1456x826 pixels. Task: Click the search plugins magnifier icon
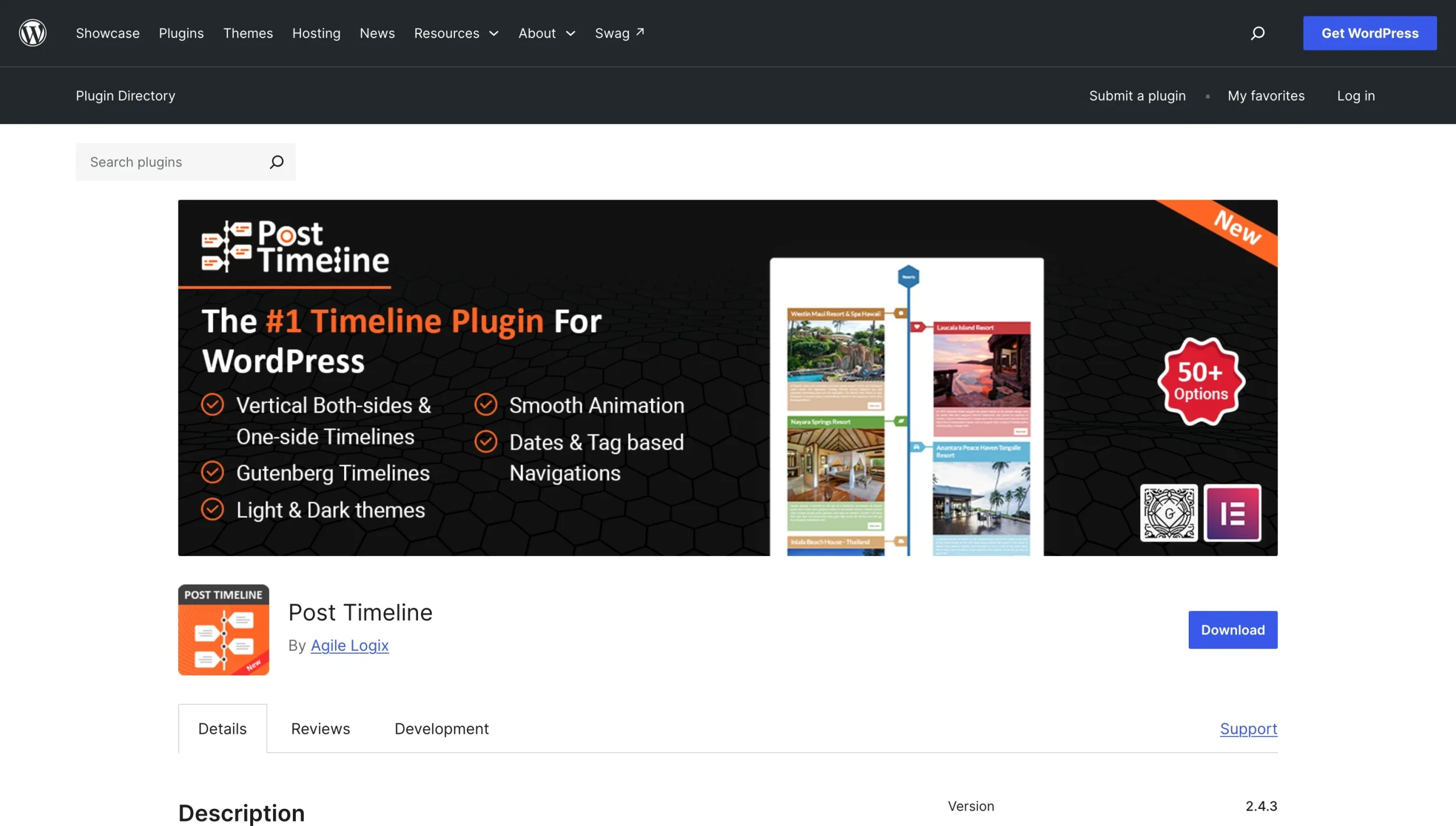tap(276, 162)
